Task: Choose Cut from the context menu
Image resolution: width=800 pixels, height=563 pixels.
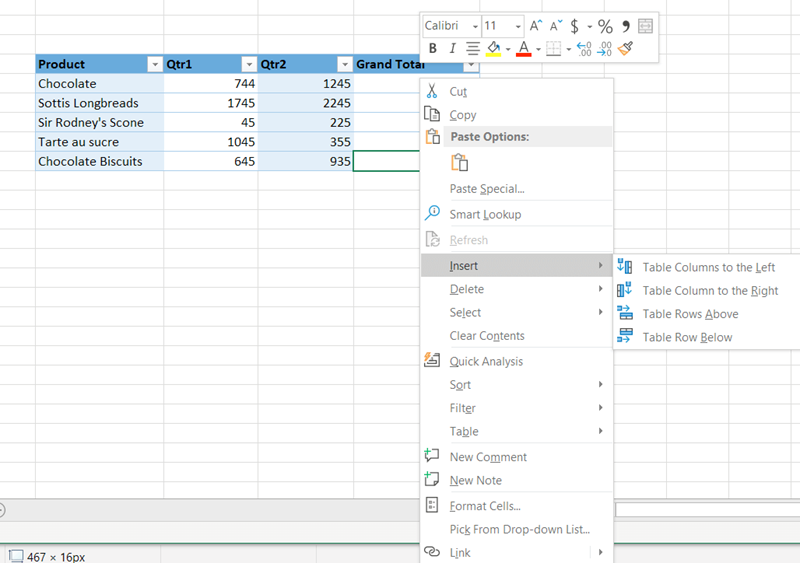Action: 516,91
